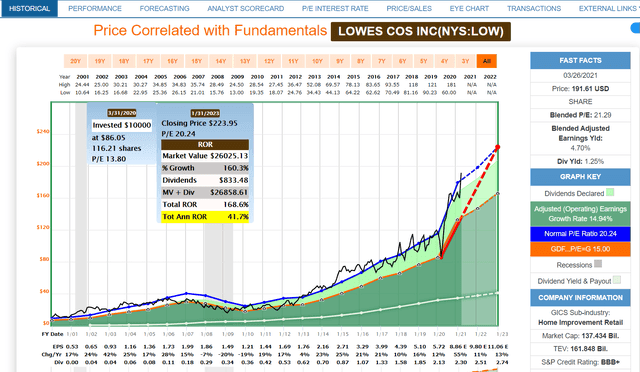Image resolution: width=640 pixels, height=372 pixels.
Task: Click the red forecast endpoint marker
Action: 498,147
